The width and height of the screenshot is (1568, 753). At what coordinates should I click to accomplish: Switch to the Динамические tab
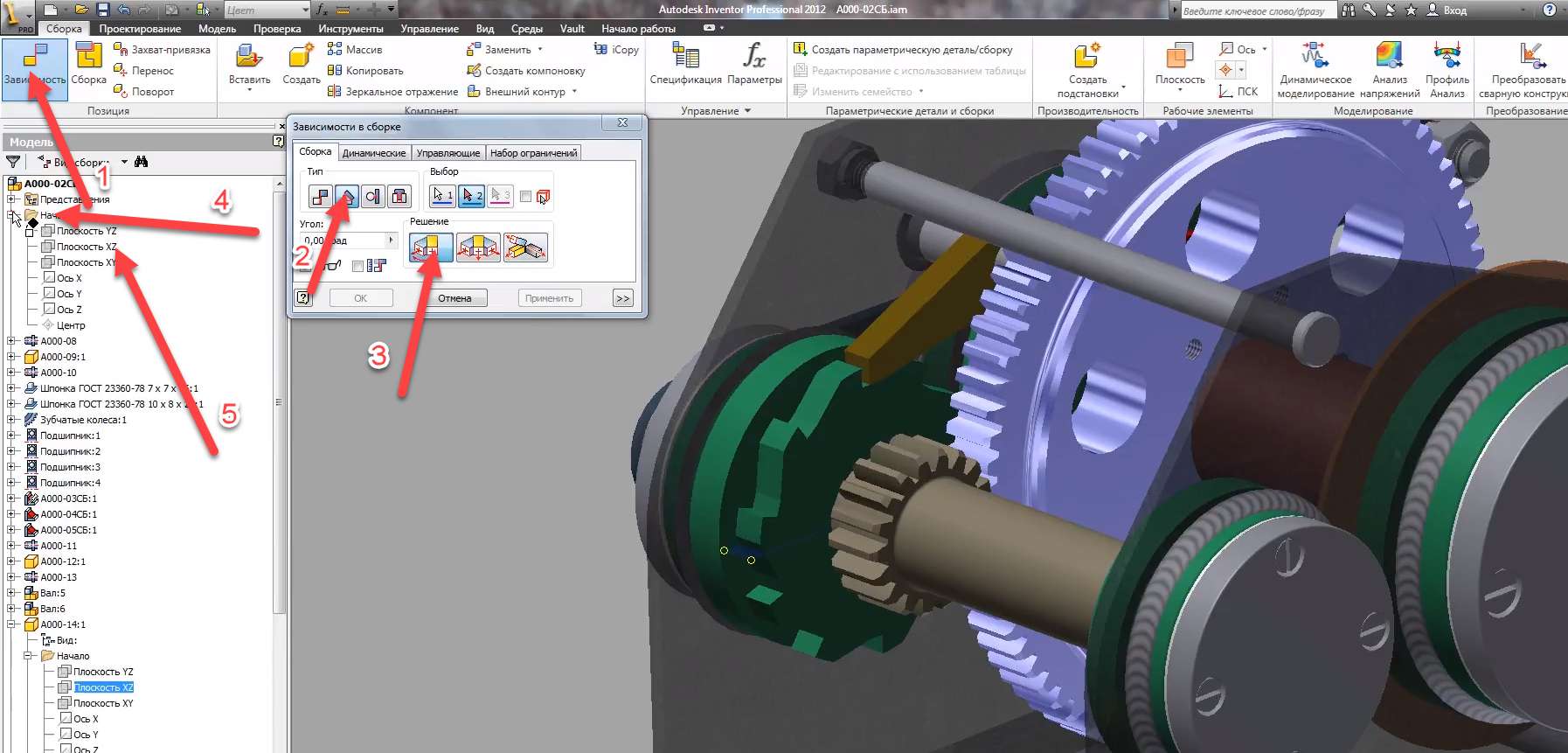click(x=374, y=153)
